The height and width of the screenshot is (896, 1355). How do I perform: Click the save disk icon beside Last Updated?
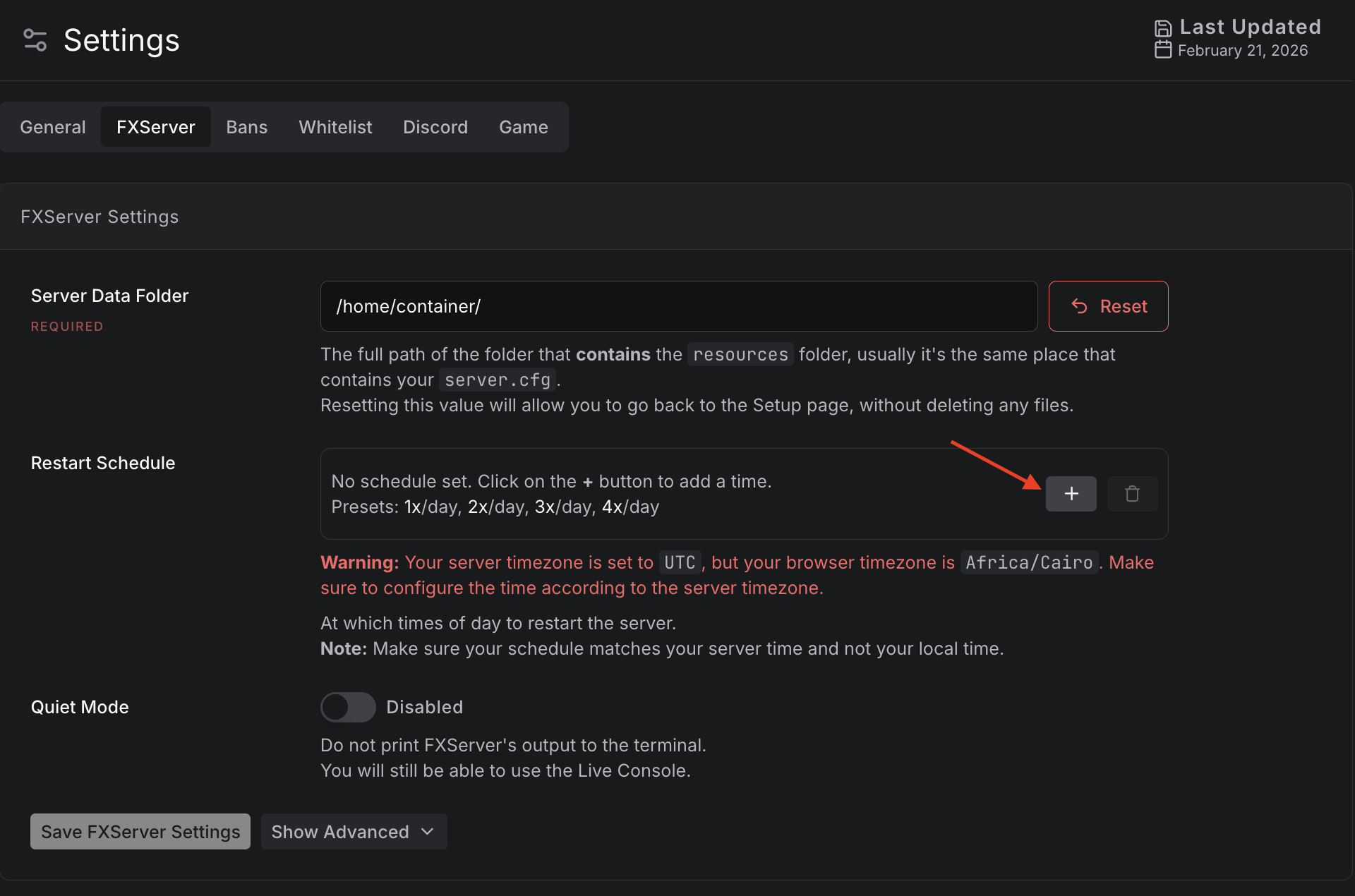point(1162,28)
